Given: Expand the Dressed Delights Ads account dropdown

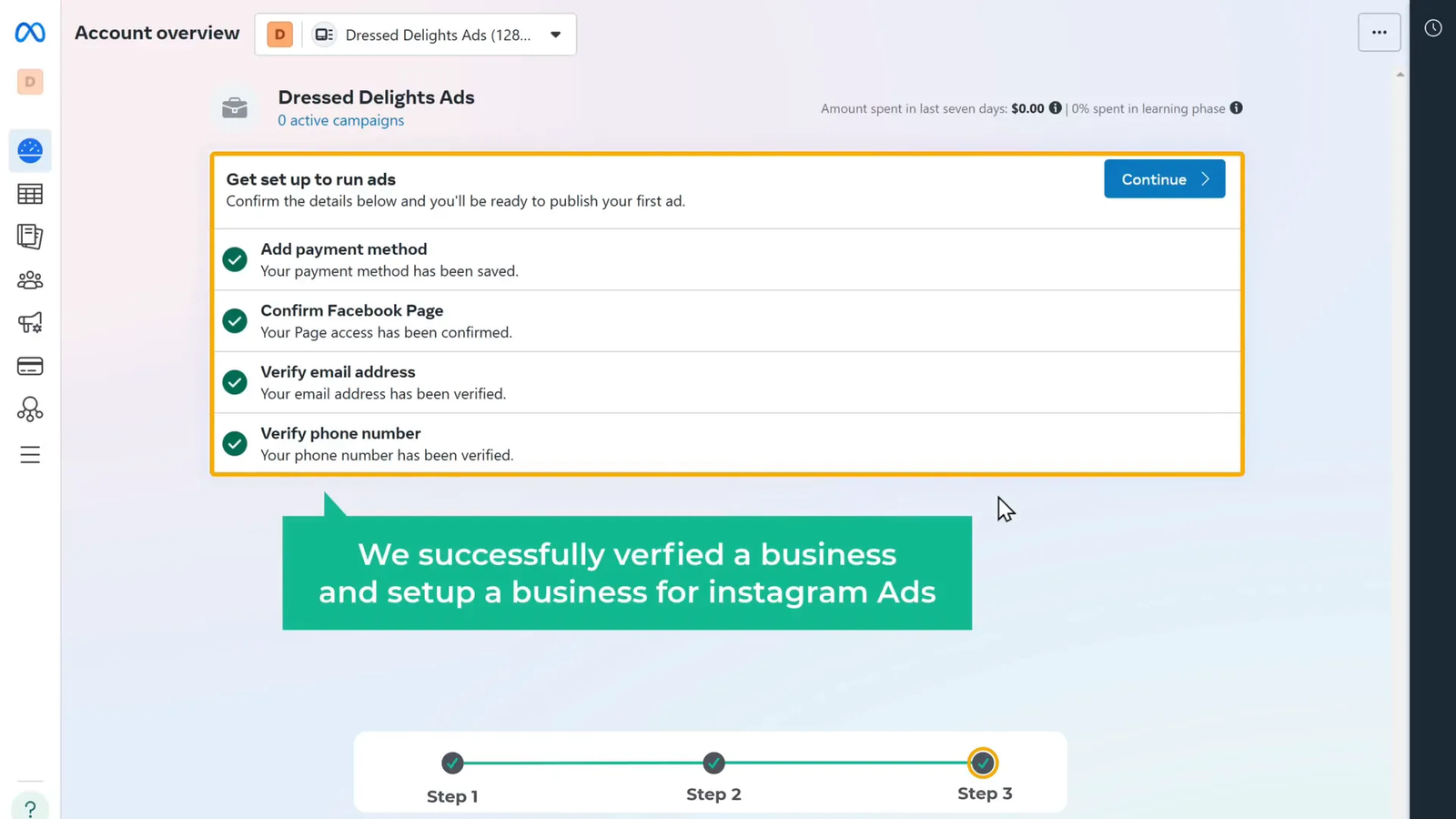Looking at the screenshot, I should point(415,35).
